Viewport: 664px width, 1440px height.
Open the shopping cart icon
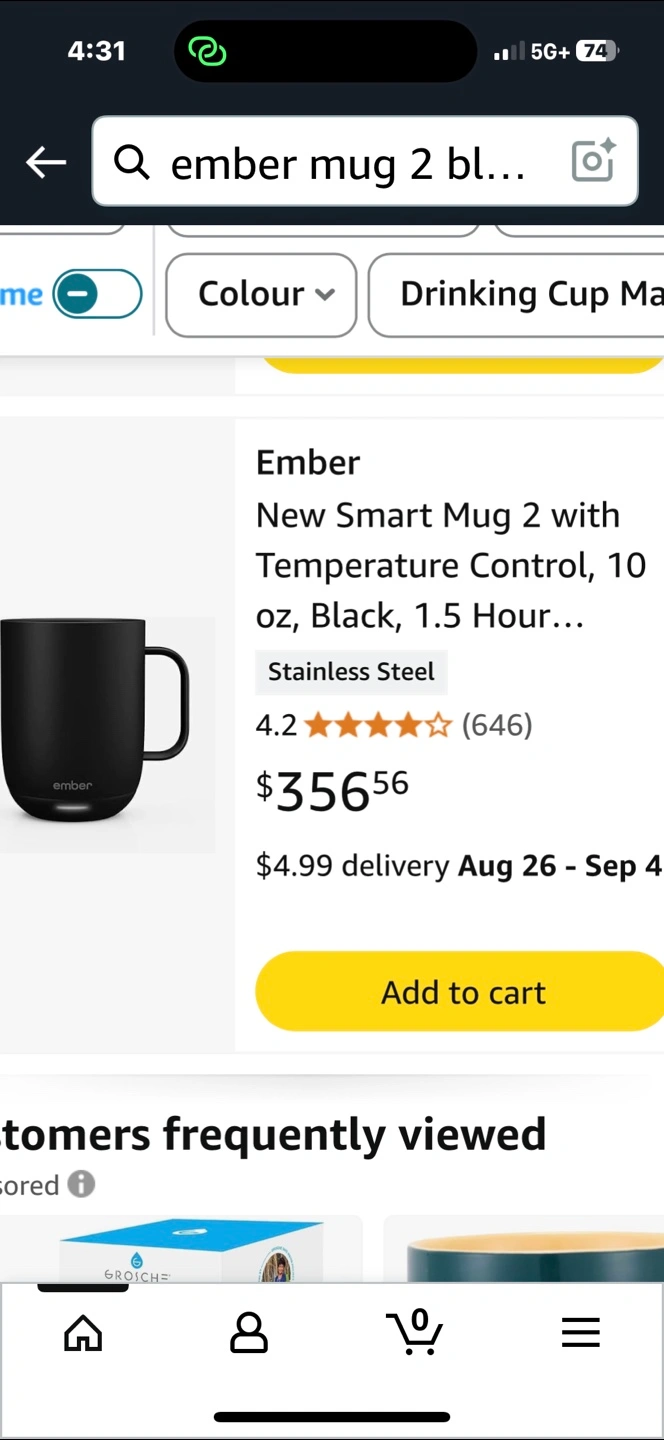(415, 1333)
